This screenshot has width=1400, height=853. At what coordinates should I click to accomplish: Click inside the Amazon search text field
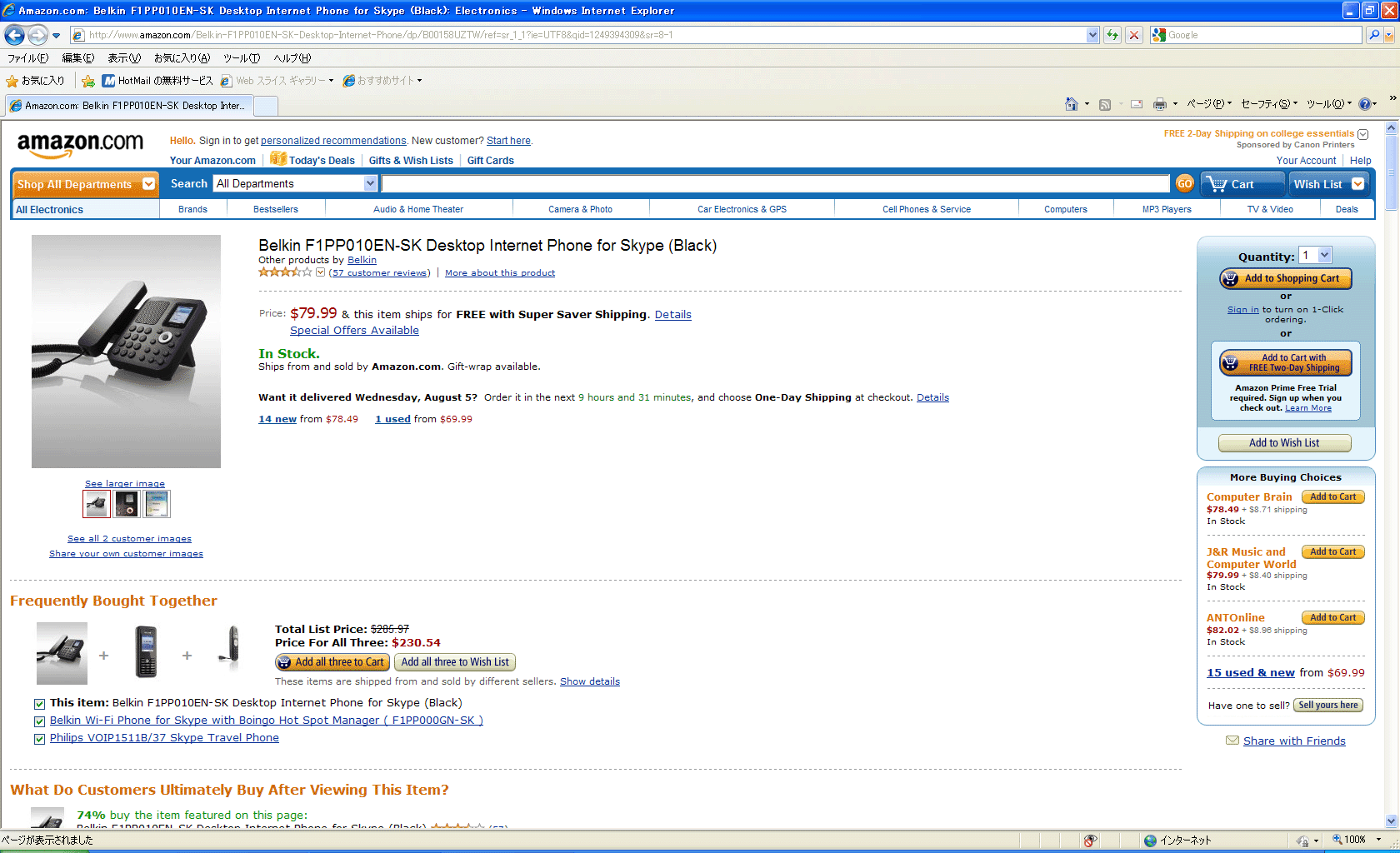[775, 184]
